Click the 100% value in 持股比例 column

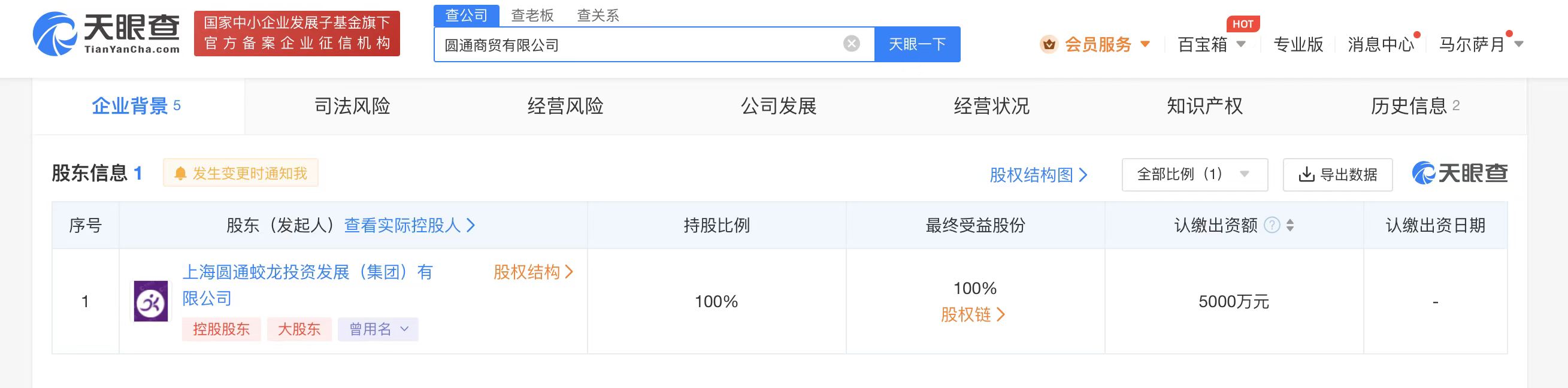point(716,302)
